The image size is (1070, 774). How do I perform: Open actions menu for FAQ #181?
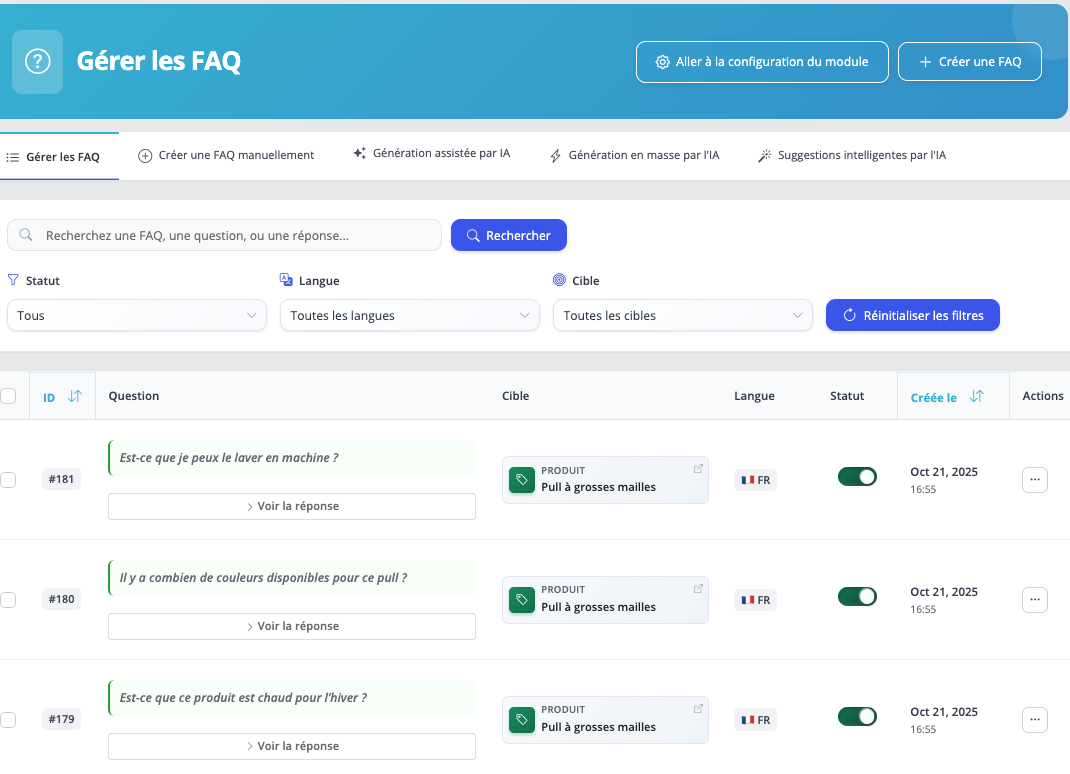click(x=1034, y=480)
